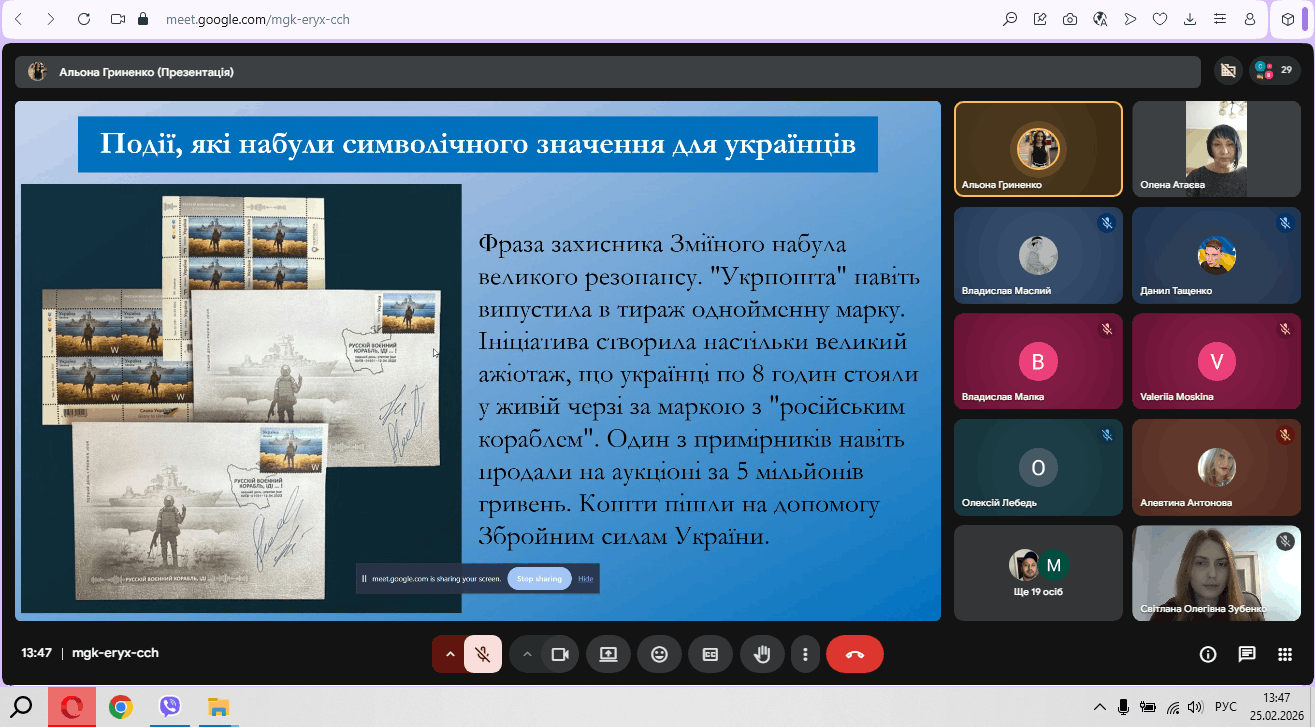Viewport: 1315px width, 727px height.
Task: Open the activities grid icon
Action: (x=1285, y=654)
